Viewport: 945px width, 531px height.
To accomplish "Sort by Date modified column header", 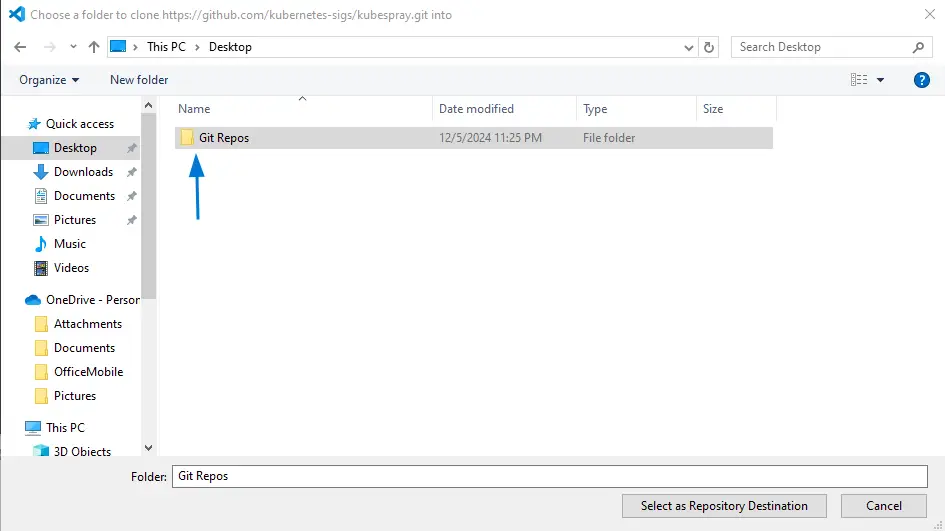I will tap(477, 109).
